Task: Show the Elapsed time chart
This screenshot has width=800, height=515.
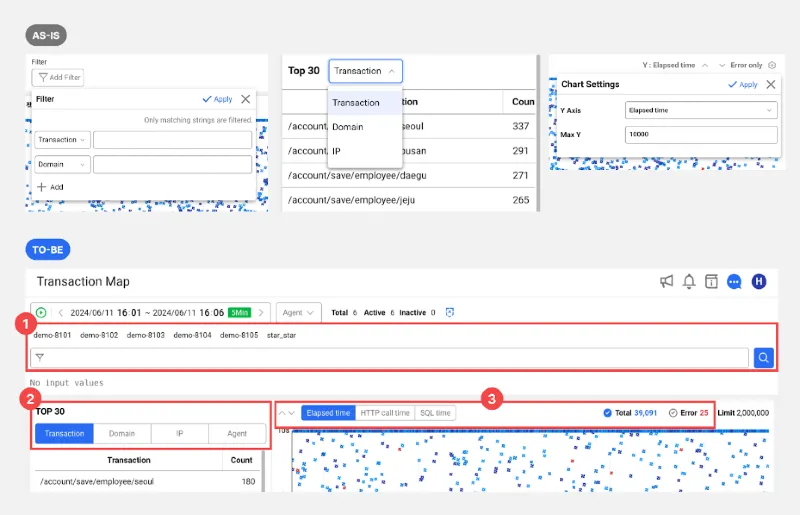Action: pyautogui.click(x=328, y=413)
